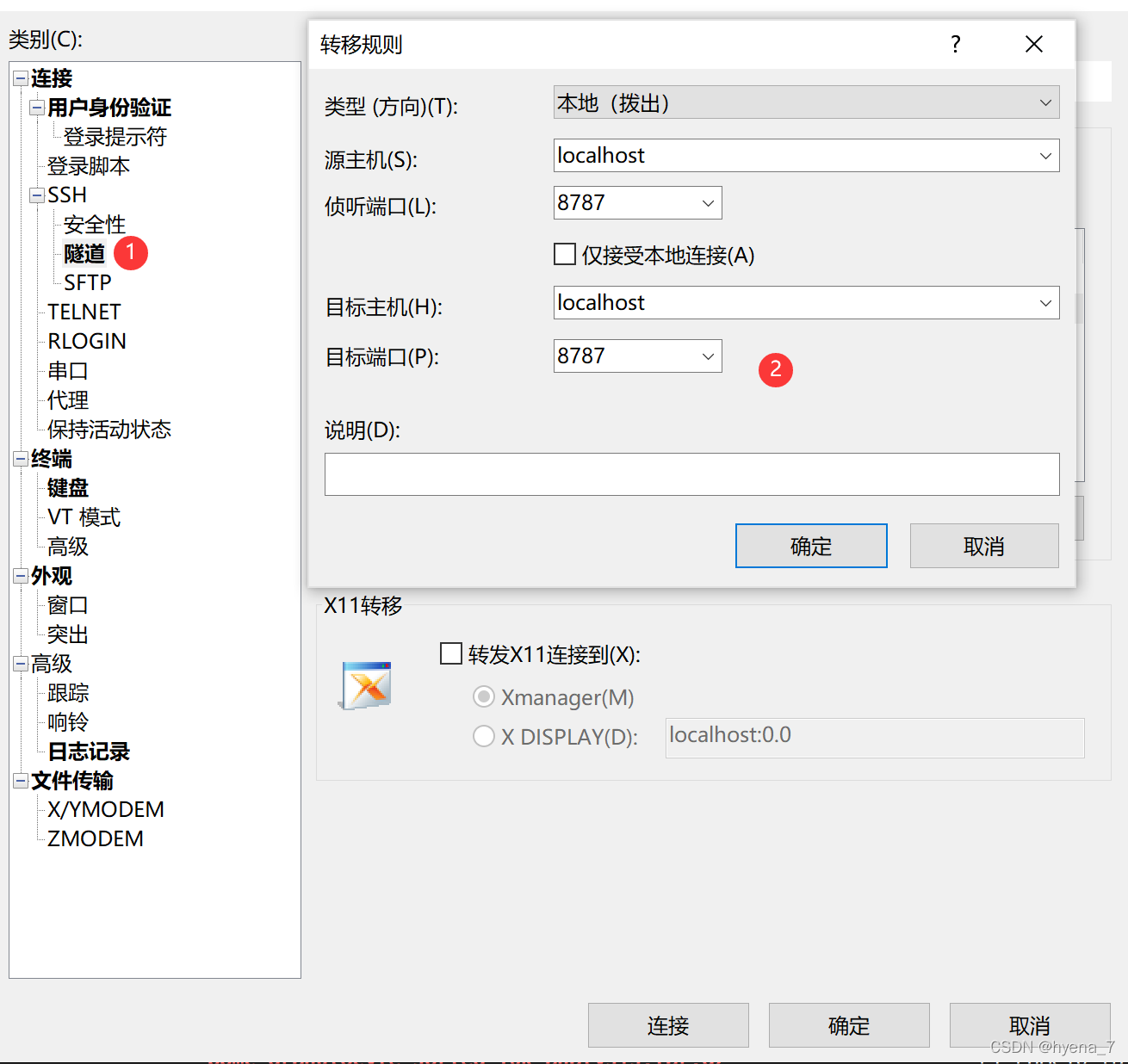
Task: Collapse the 高级 root tree node
Action: pos(21,664)
